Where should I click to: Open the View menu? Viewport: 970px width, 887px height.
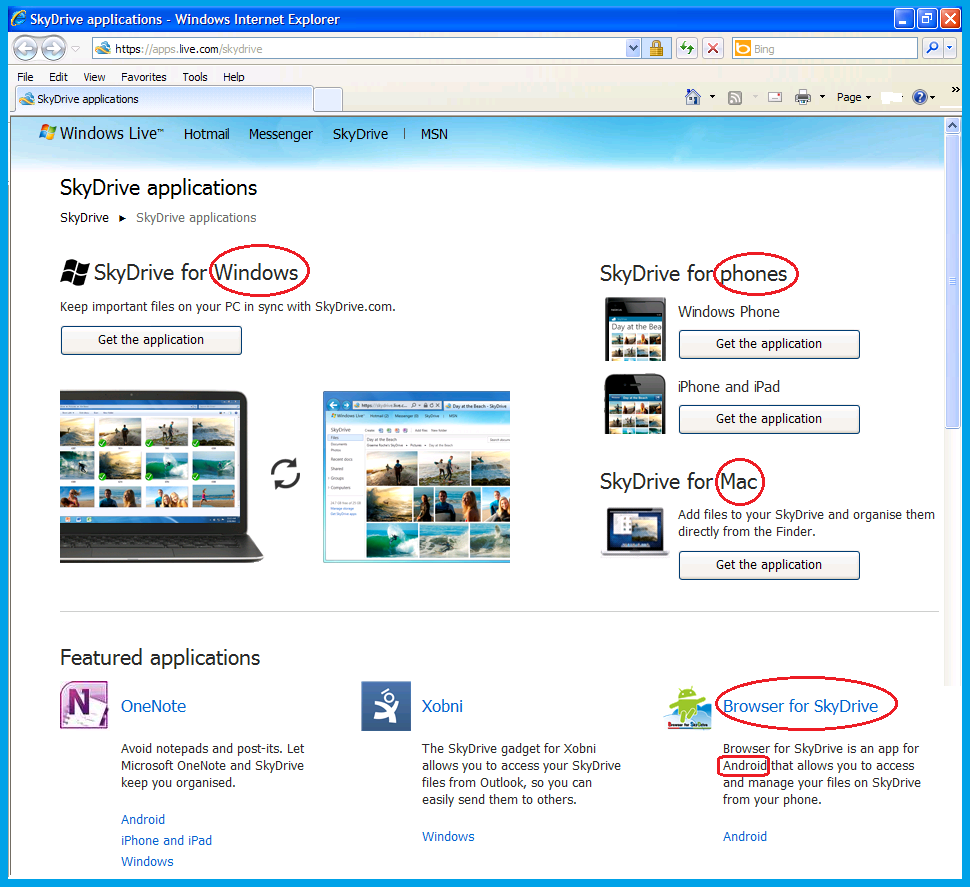pyautogui.click(x=94, y=77)
